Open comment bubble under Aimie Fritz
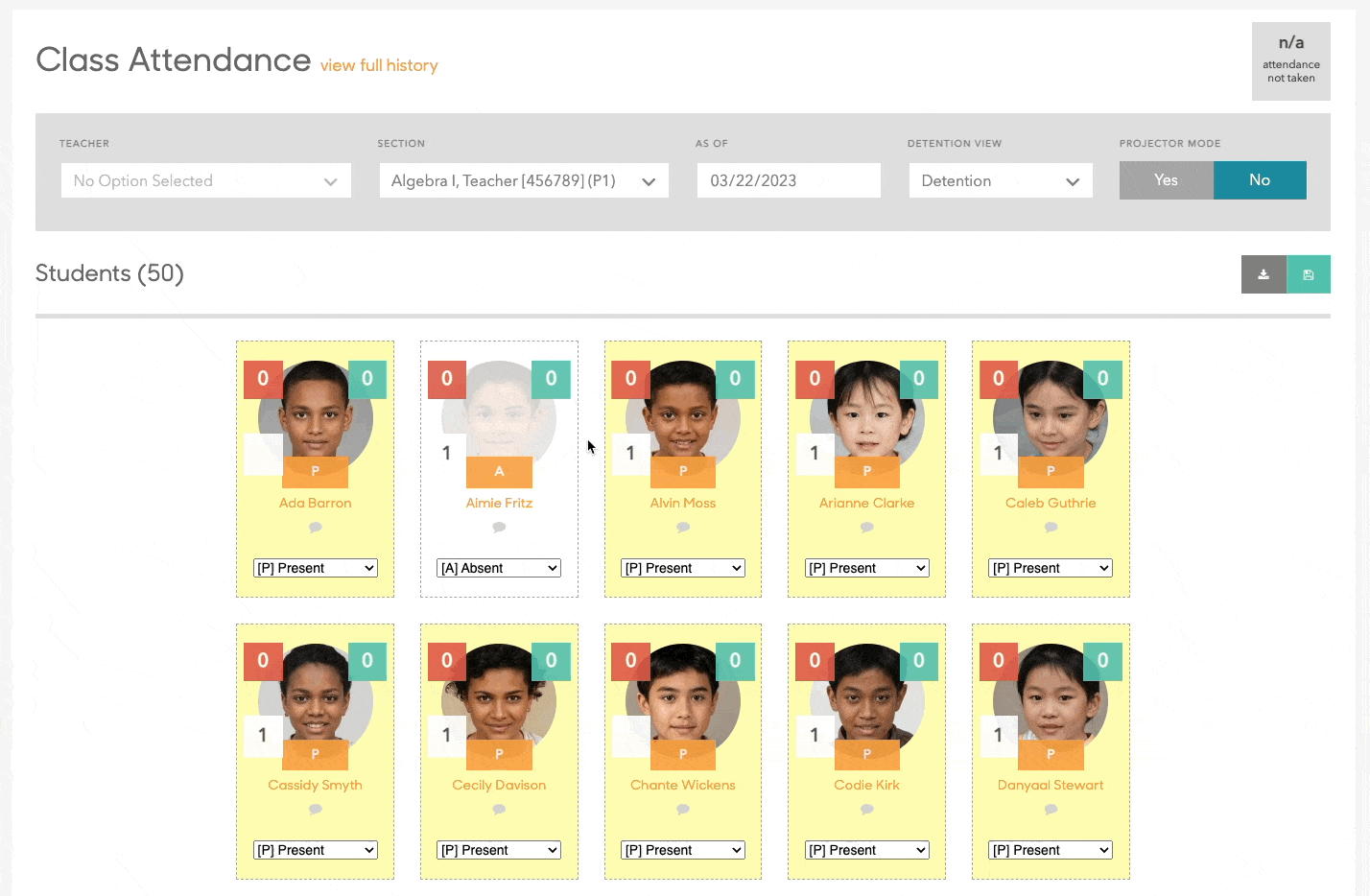Viewport: 1370px width, 896px height. coord(499,528)
